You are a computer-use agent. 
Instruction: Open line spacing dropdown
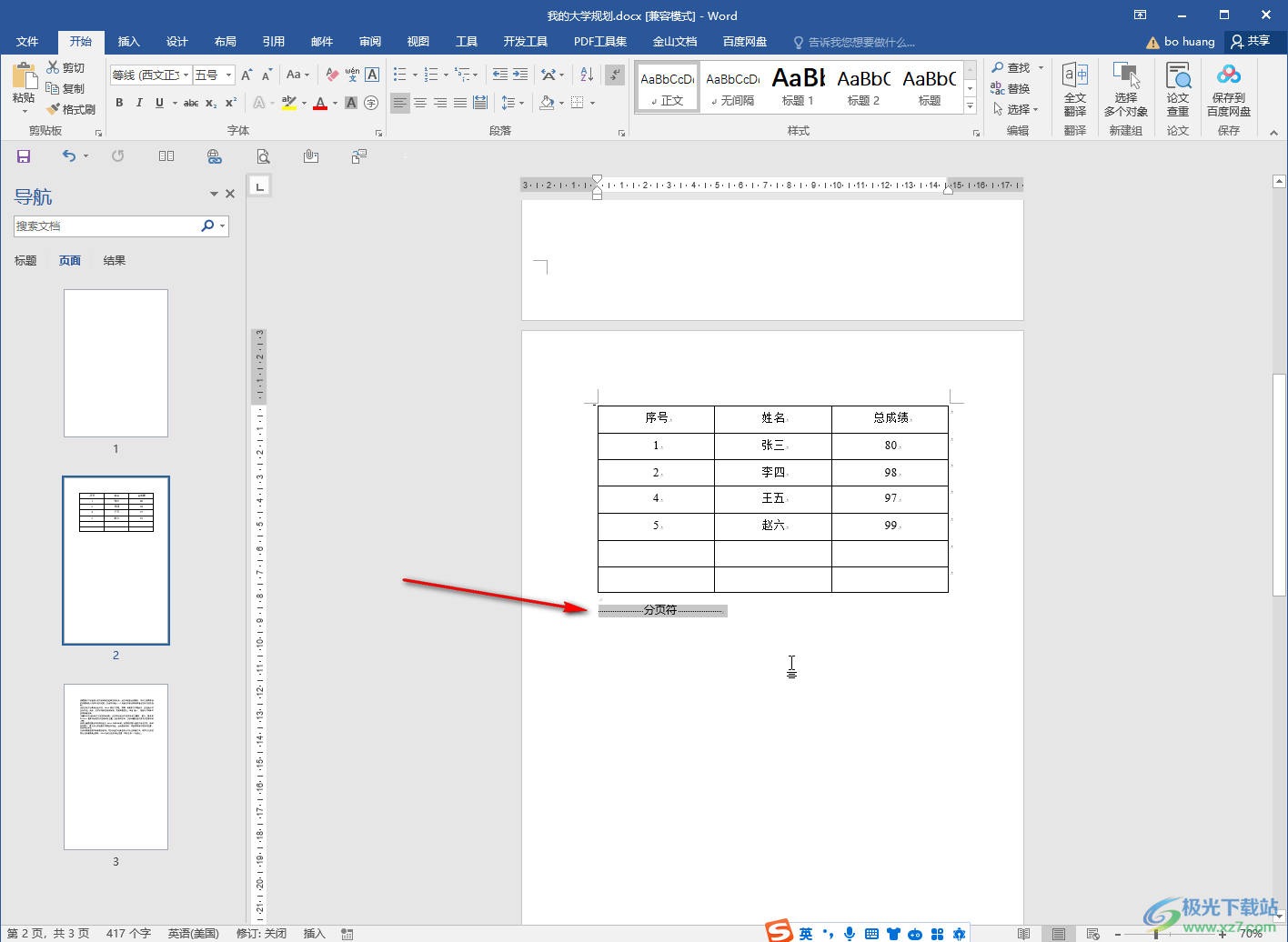click(513, 103)
